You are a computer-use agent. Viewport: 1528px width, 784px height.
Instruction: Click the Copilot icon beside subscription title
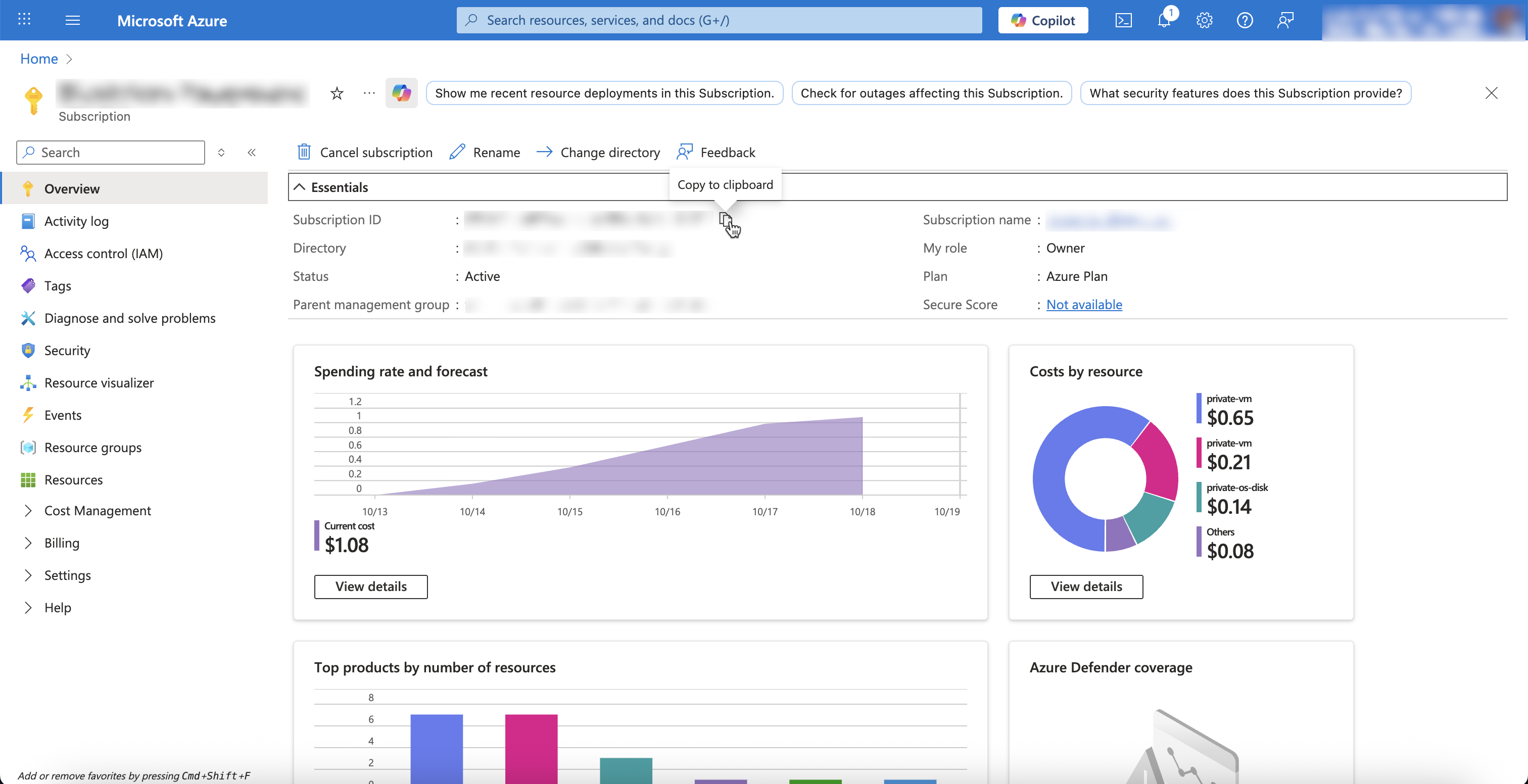point(402,93)
